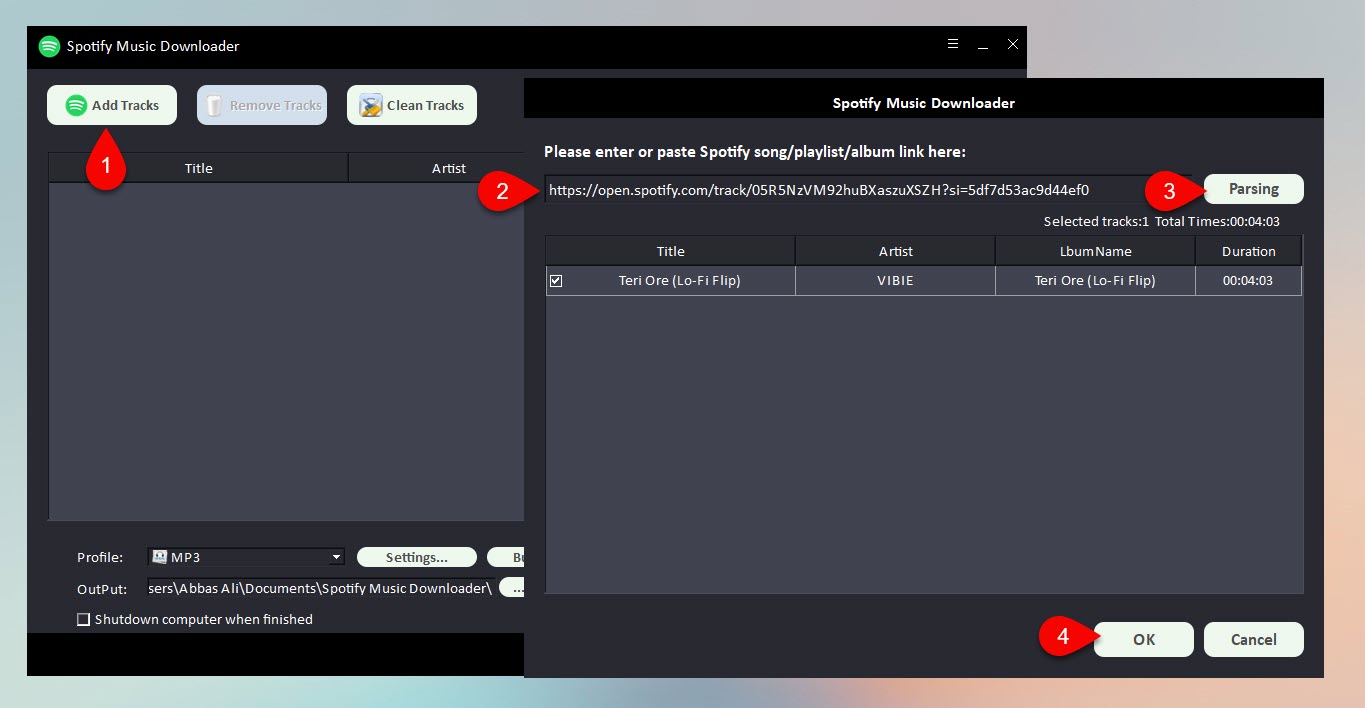1365x708 pixels.
Task: Open the Profile dropdown showing MP3
Action: [x=246, y=557]
